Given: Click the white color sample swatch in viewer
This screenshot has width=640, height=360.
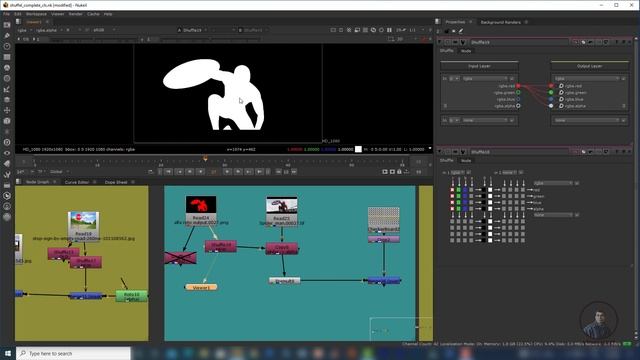Looking at the screenshot, I should pos(358,149).
